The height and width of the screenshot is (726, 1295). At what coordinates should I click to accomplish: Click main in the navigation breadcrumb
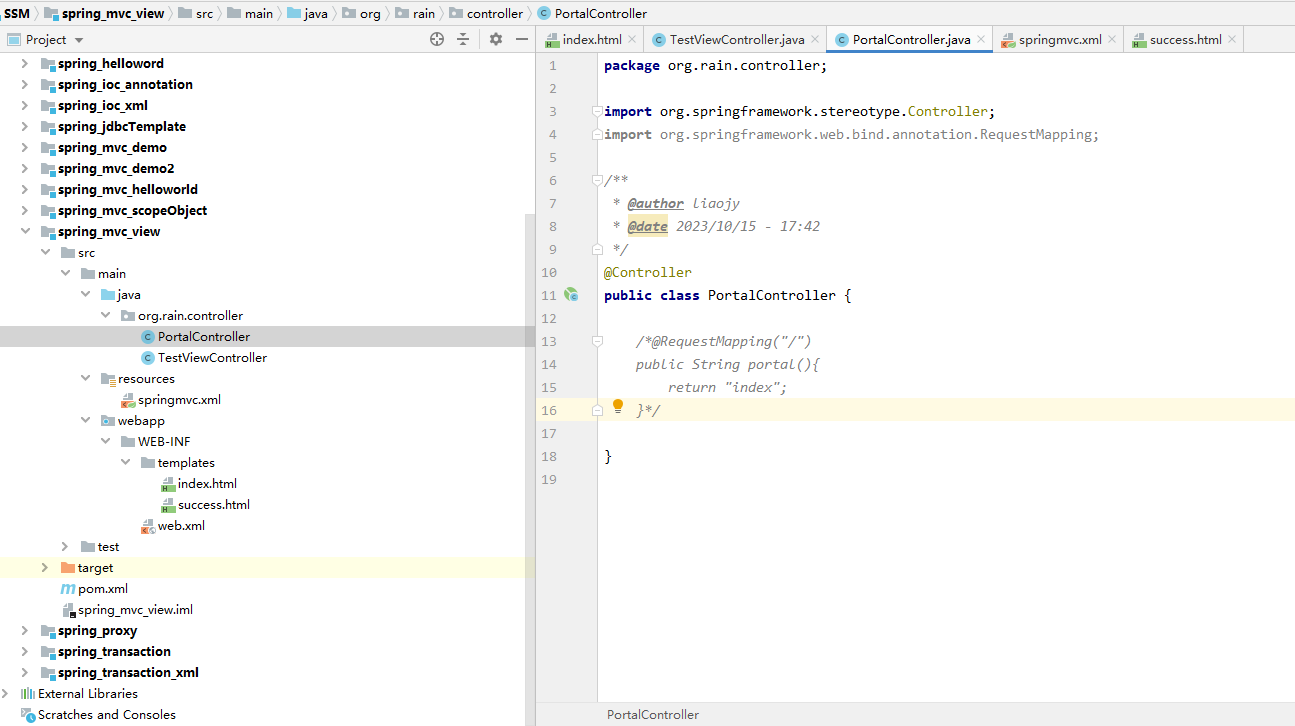point(259,13)
